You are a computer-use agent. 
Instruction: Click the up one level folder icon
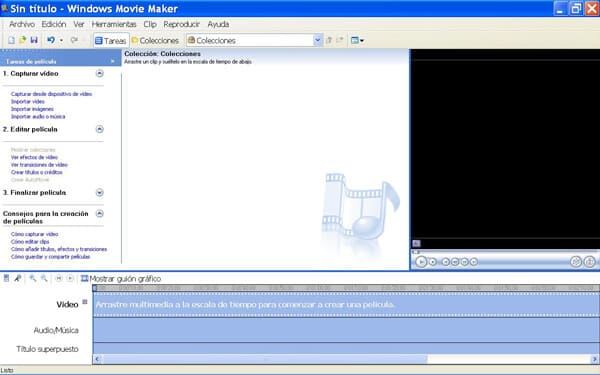[x=328, y=40]
